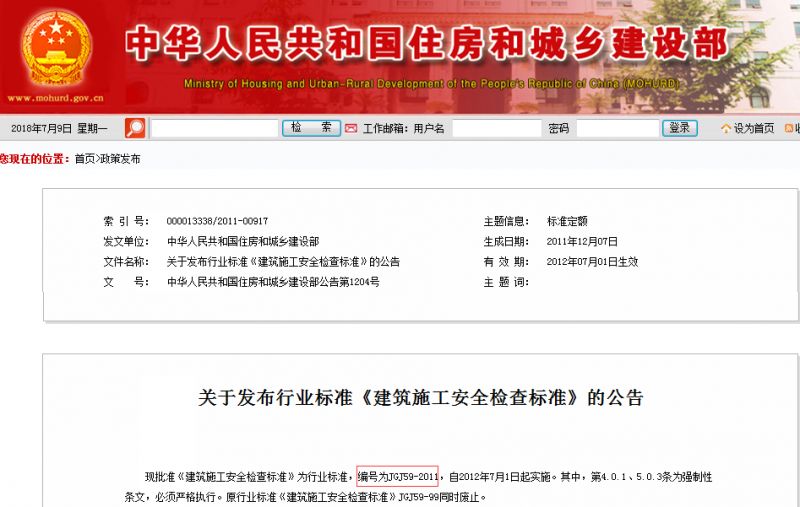Click the RSS favorites icon at far right
Viewport: 800px width, 507px height.
[x=790, y=128]
